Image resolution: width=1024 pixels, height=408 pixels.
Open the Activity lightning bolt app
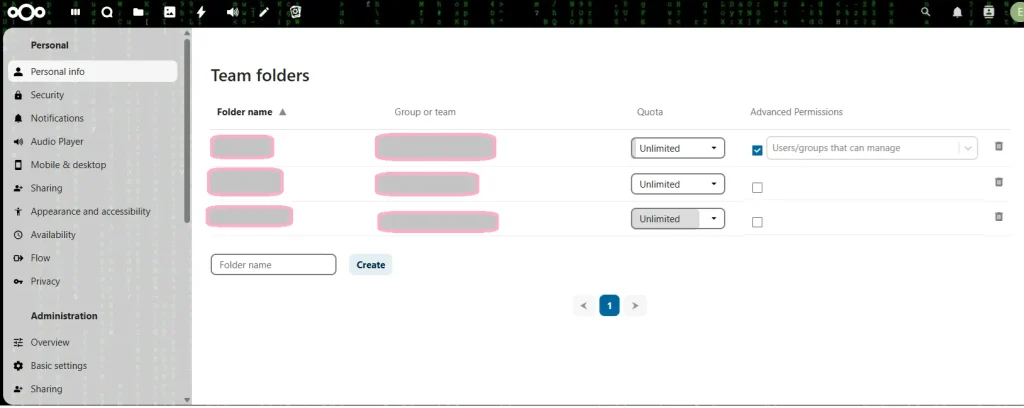click(x=201, y=12)
